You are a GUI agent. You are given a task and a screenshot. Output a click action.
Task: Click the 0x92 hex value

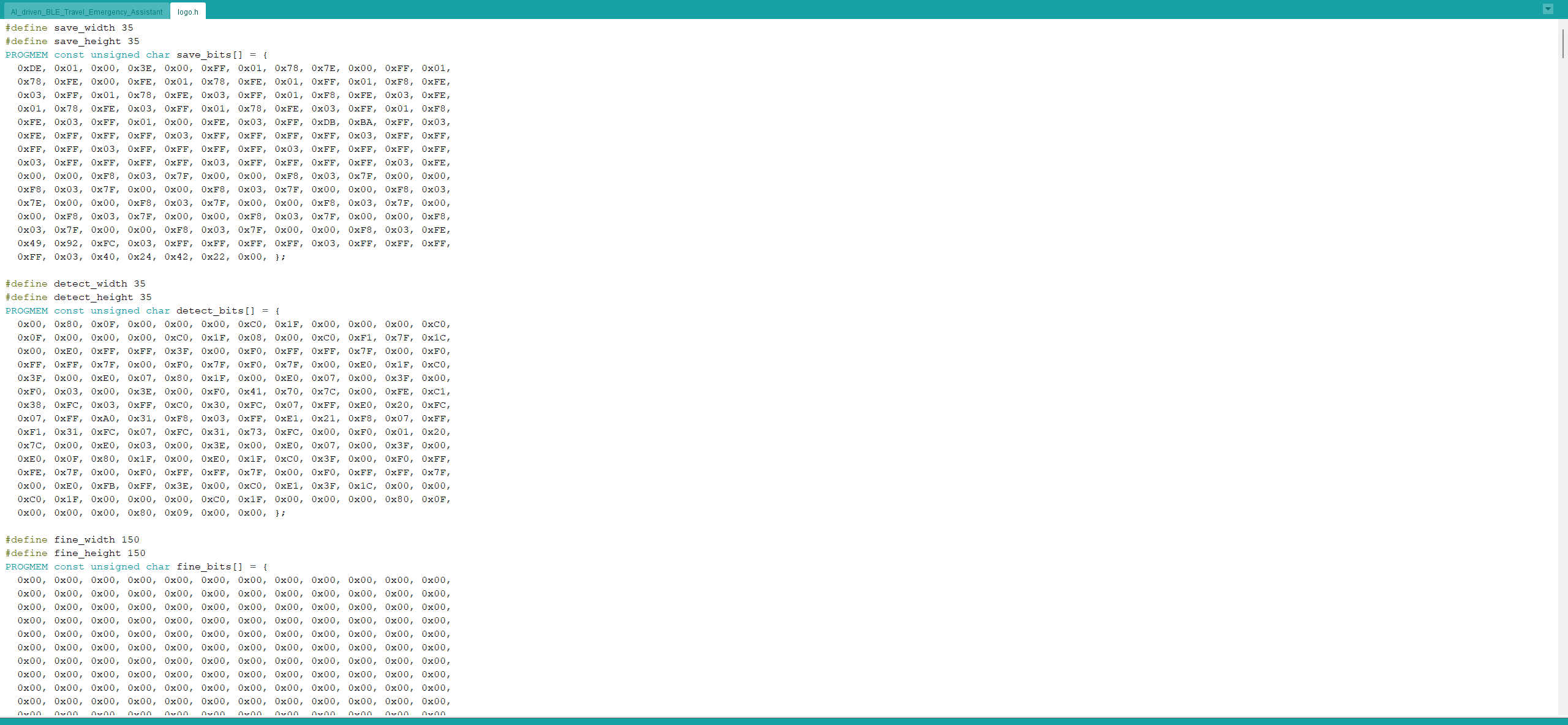[x=66, y=243]
